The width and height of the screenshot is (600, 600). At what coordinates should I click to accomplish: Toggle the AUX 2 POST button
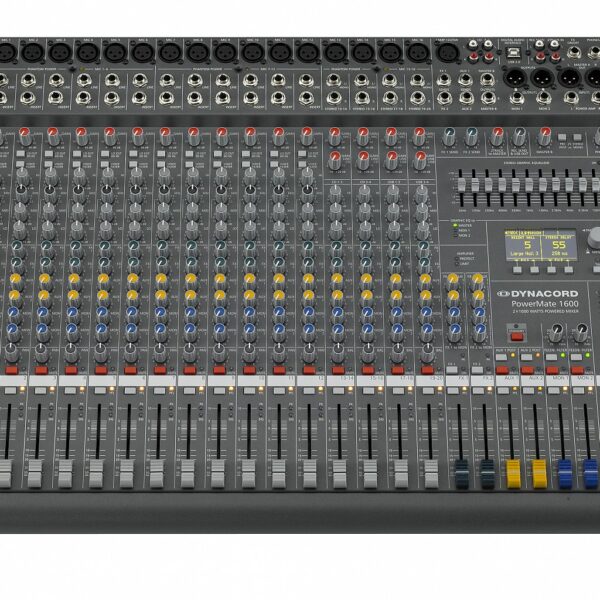[526, 357]
